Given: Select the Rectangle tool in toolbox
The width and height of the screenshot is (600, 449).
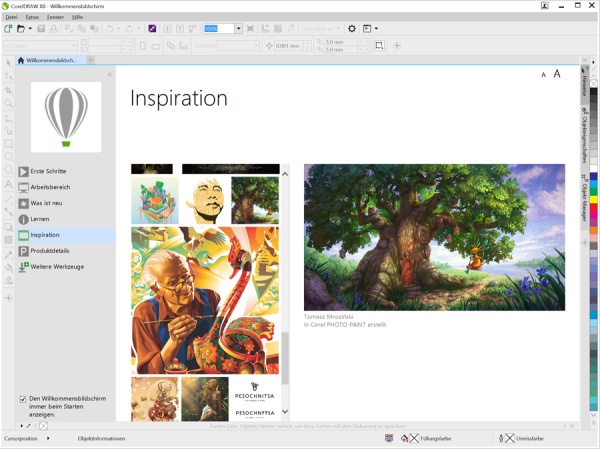Looking at the screenshot, I should tap(8, 144).
